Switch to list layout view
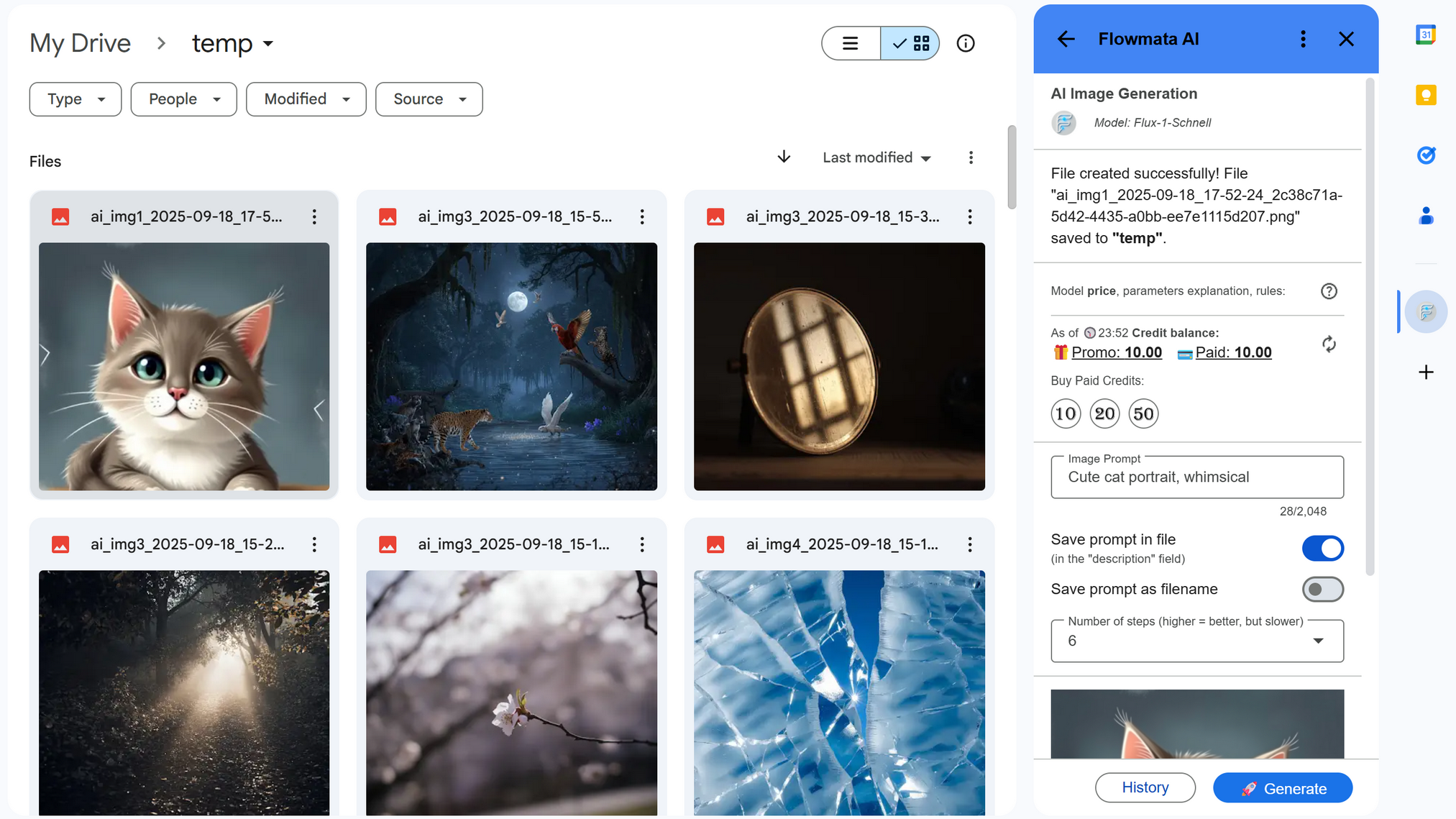This screenshot has height=819, width=1456. pyautogui.click(x=850, y=43)
